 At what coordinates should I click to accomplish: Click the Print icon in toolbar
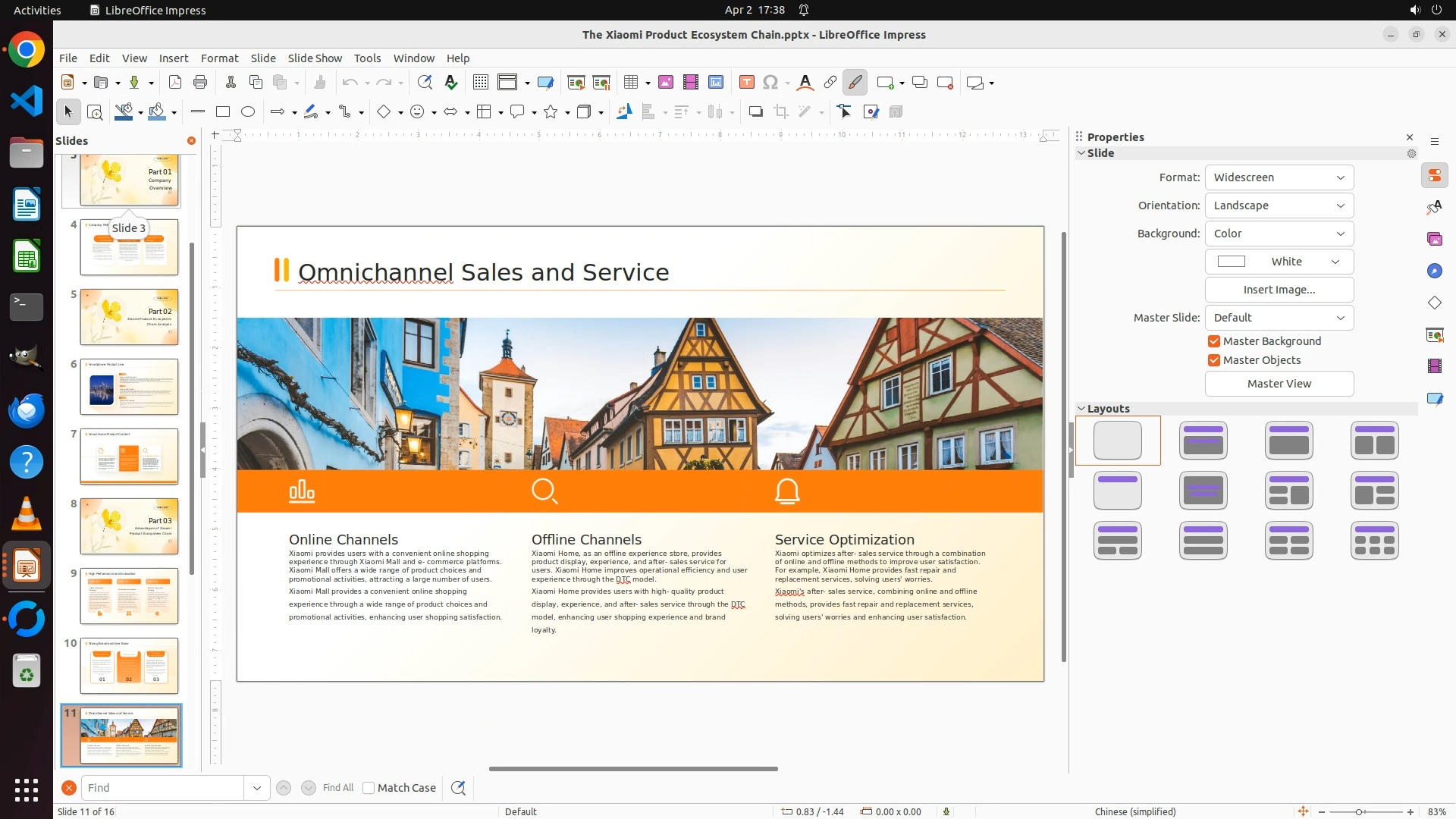click(200, 82)
